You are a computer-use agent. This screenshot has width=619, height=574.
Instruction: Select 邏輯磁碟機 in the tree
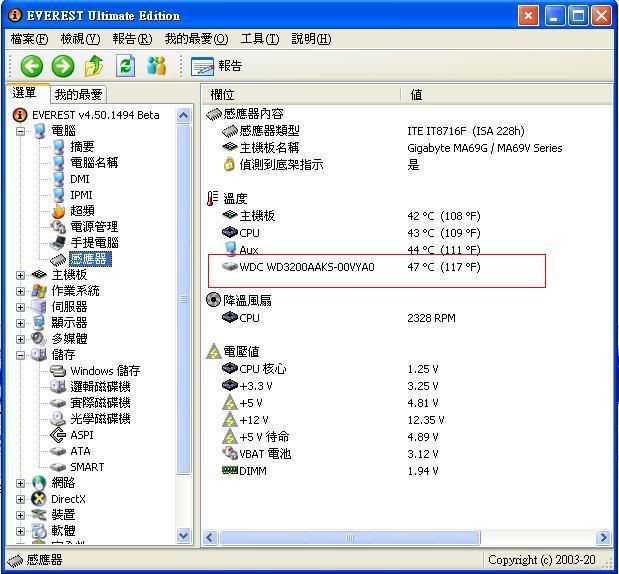coord(100,387)
